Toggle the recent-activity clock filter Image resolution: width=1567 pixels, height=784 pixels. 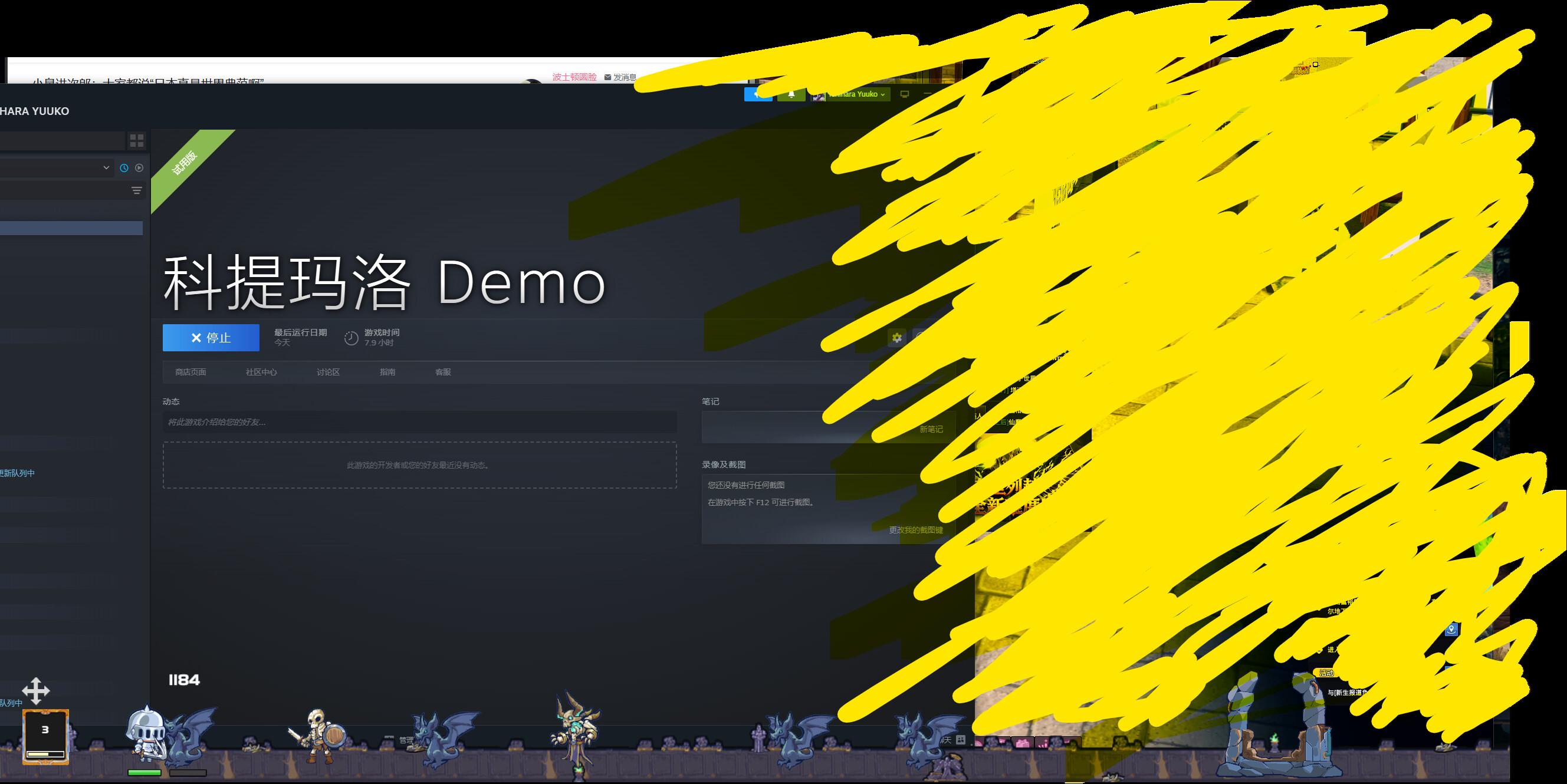coord(124,168)
